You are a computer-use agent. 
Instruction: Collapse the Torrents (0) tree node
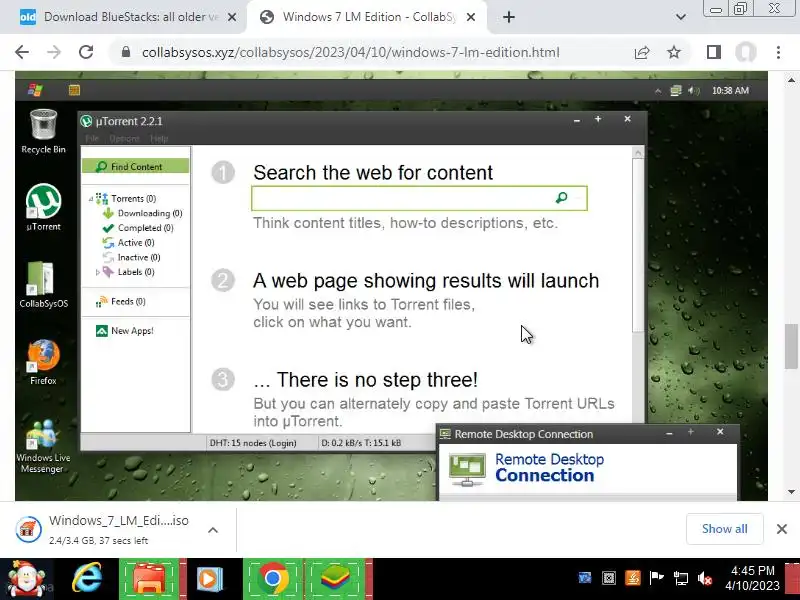(x=91, y=198)
